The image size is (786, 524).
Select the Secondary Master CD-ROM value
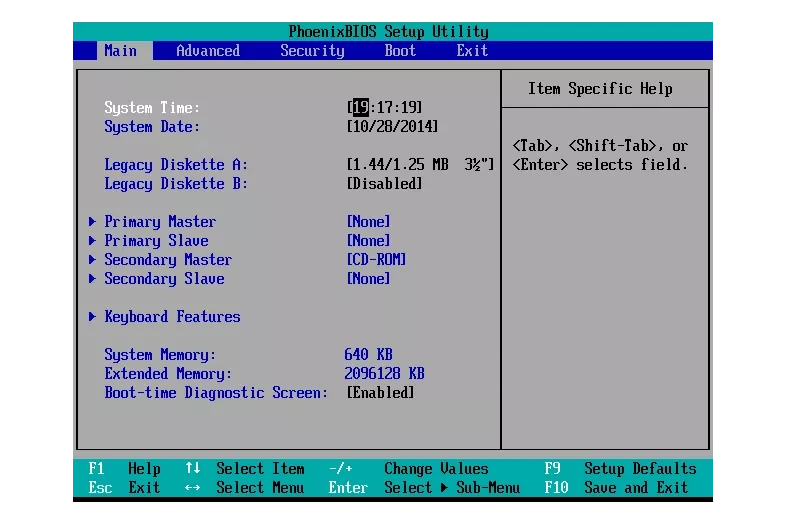[x=376, y=260]
